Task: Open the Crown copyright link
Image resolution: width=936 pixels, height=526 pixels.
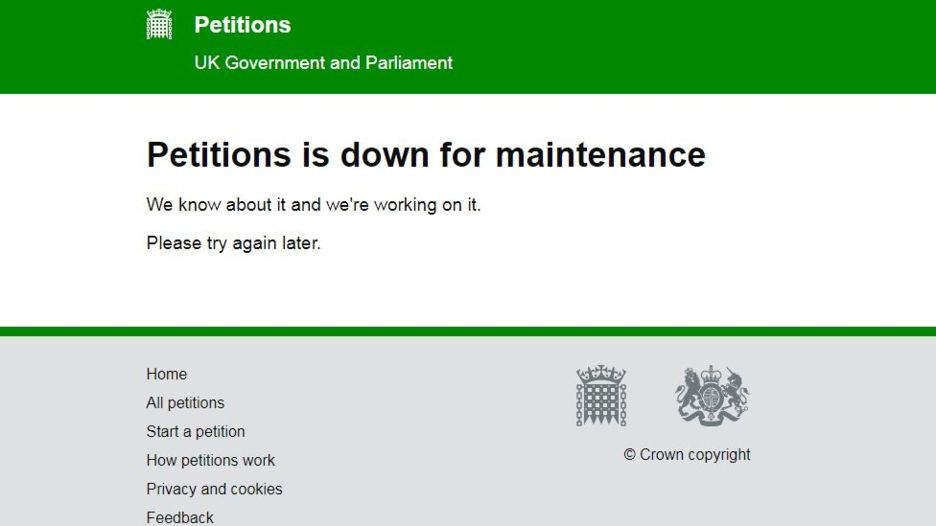Action: pos(695,455)
